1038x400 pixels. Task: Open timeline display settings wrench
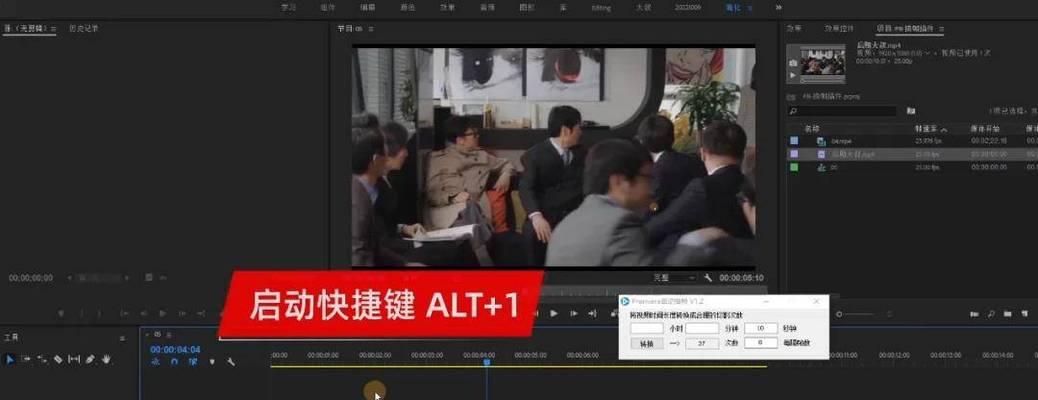pyautogui.click(x=231, y=362)
